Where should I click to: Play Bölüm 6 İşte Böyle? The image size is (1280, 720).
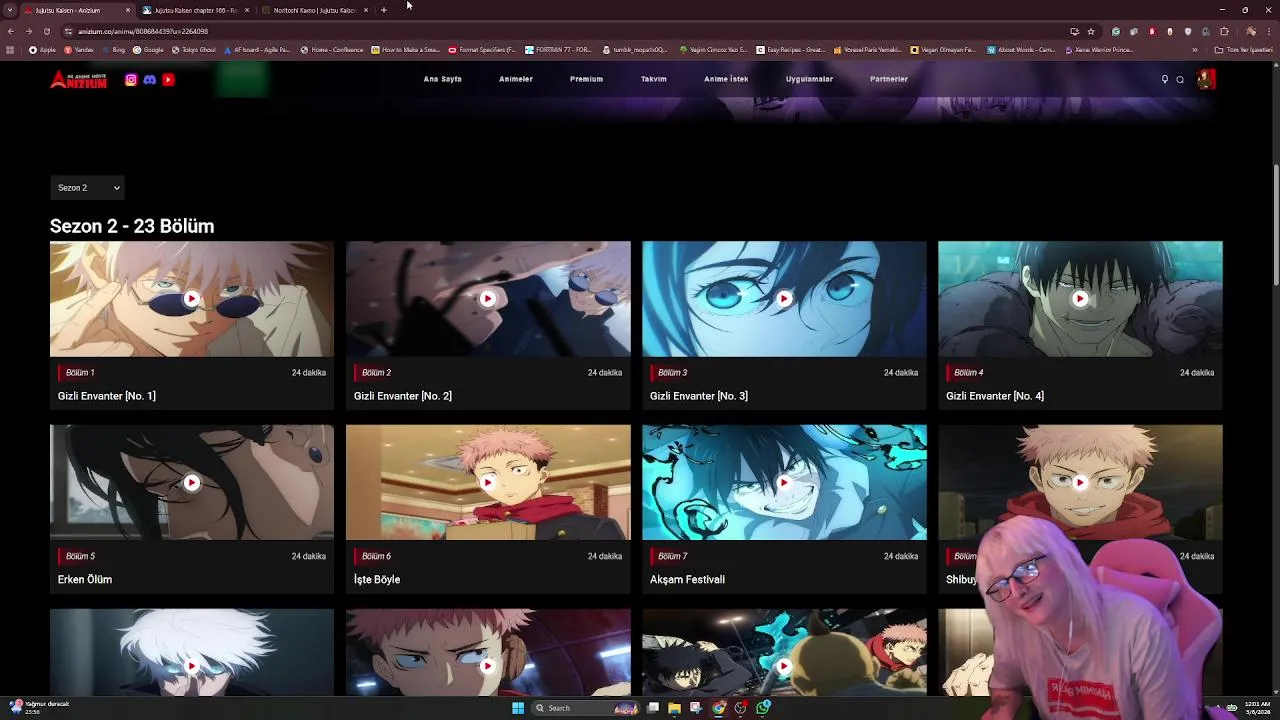(488, 482)
